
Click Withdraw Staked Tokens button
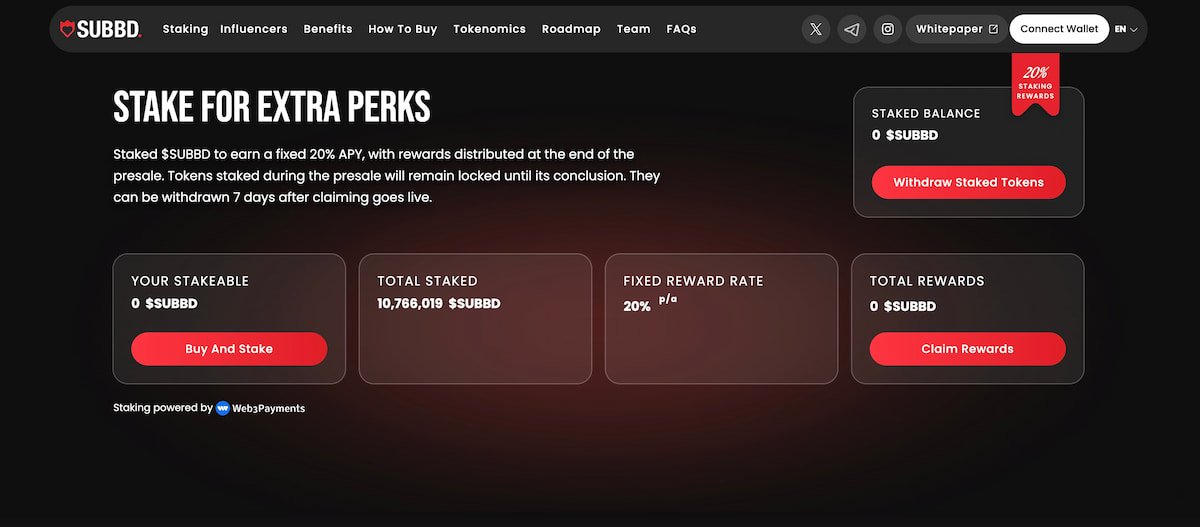(x=968, y=183)
